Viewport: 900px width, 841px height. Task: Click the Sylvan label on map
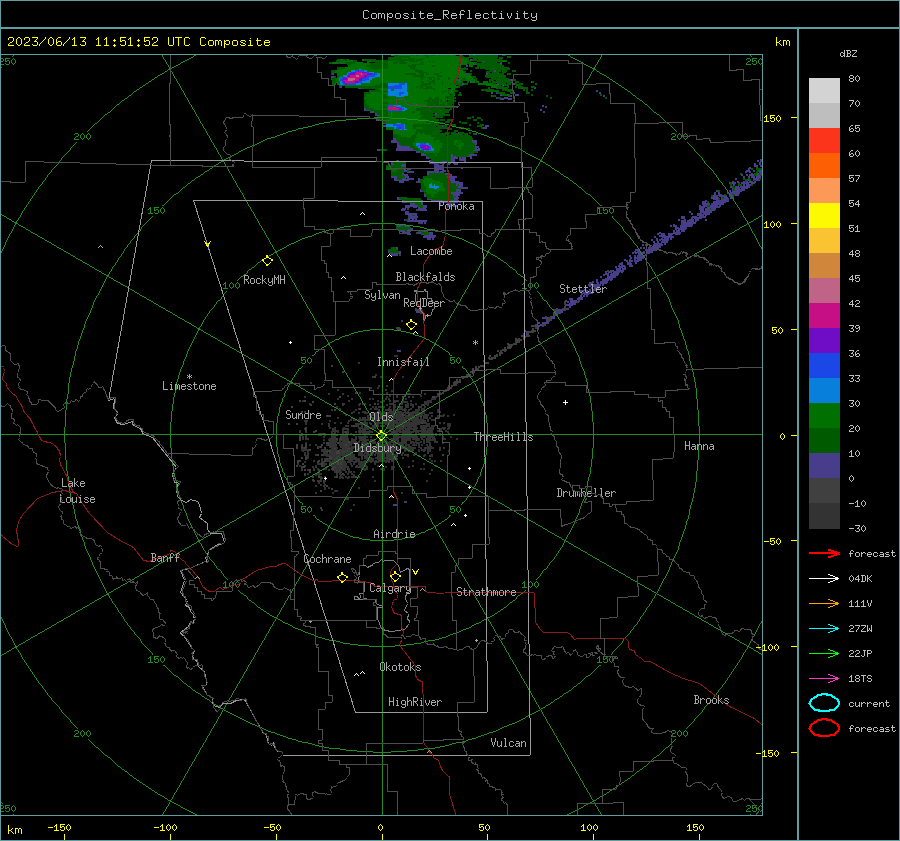click(x=382, y=295)
